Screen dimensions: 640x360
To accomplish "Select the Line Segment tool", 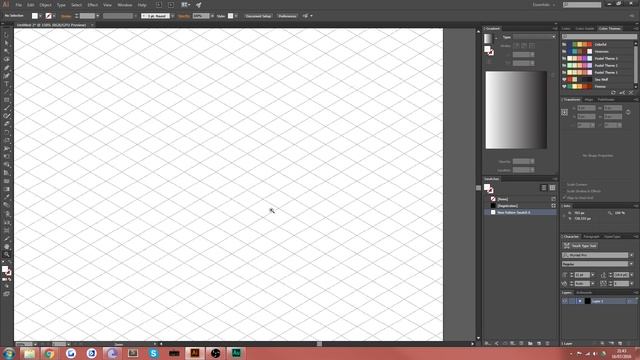I will coord(6,92).
